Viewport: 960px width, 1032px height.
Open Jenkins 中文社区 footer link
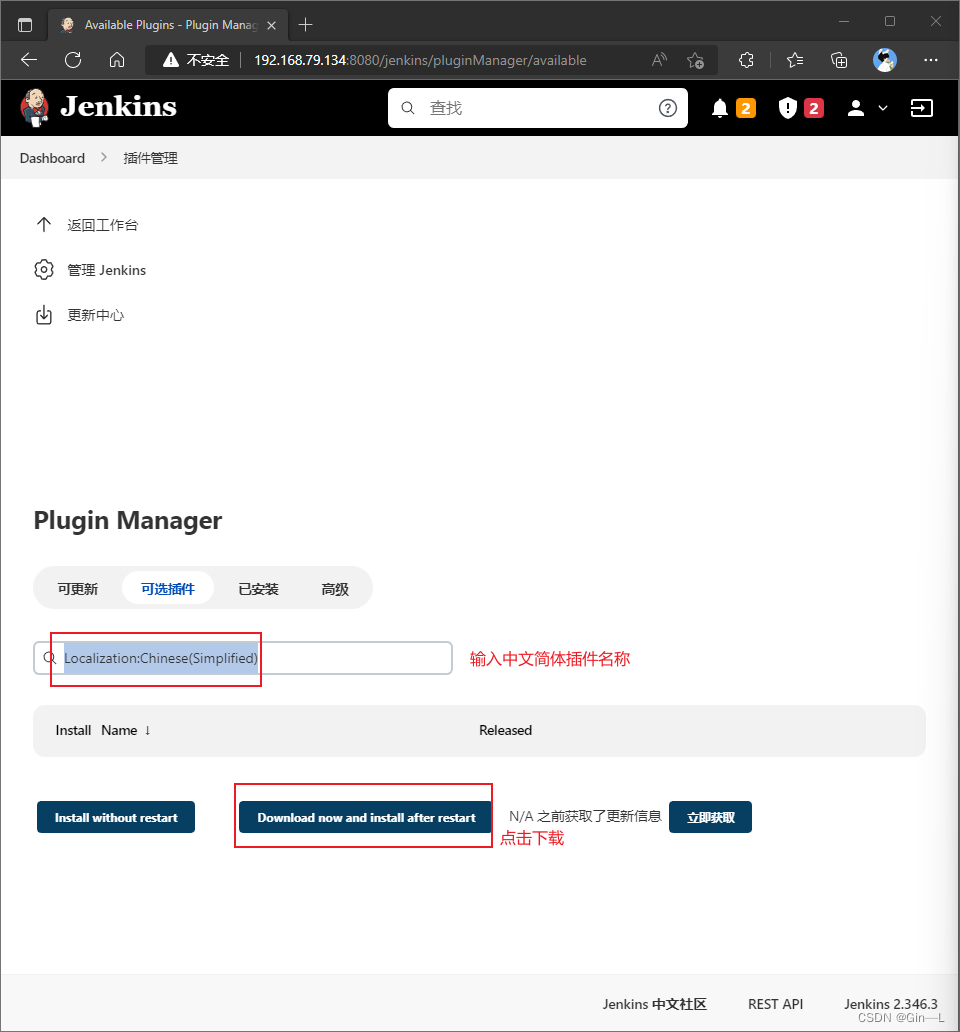pyautogui.click(x=655, y=1004)
